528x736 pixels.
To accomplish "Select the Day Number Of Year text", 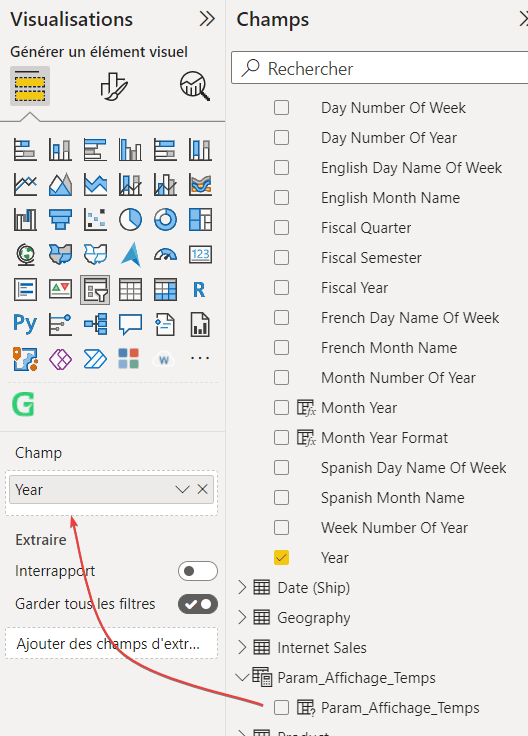I will point(389,138).
